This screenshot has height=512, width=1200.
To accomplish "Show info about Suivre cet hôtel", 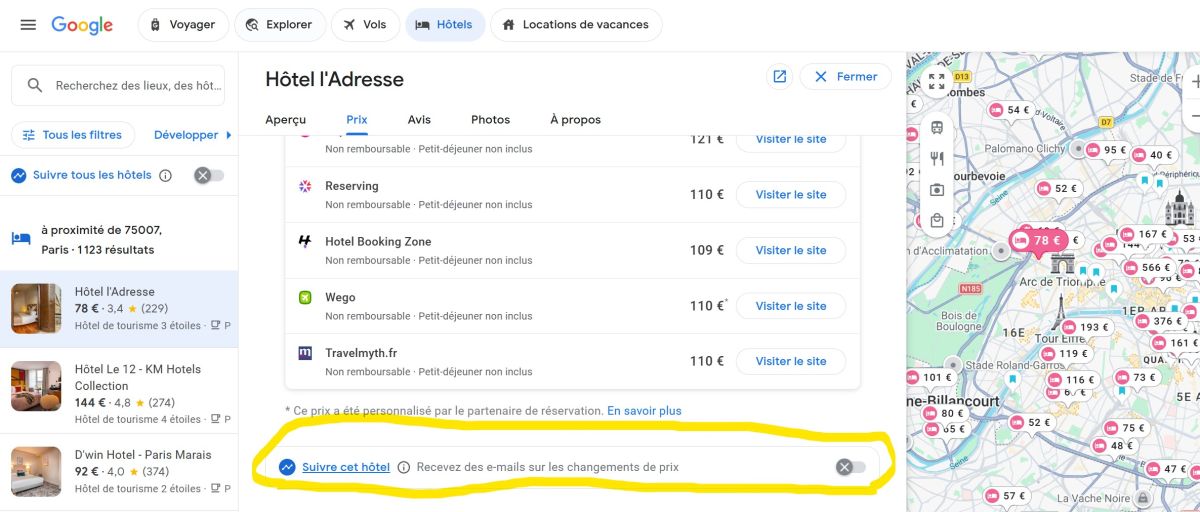I will 404,467.
